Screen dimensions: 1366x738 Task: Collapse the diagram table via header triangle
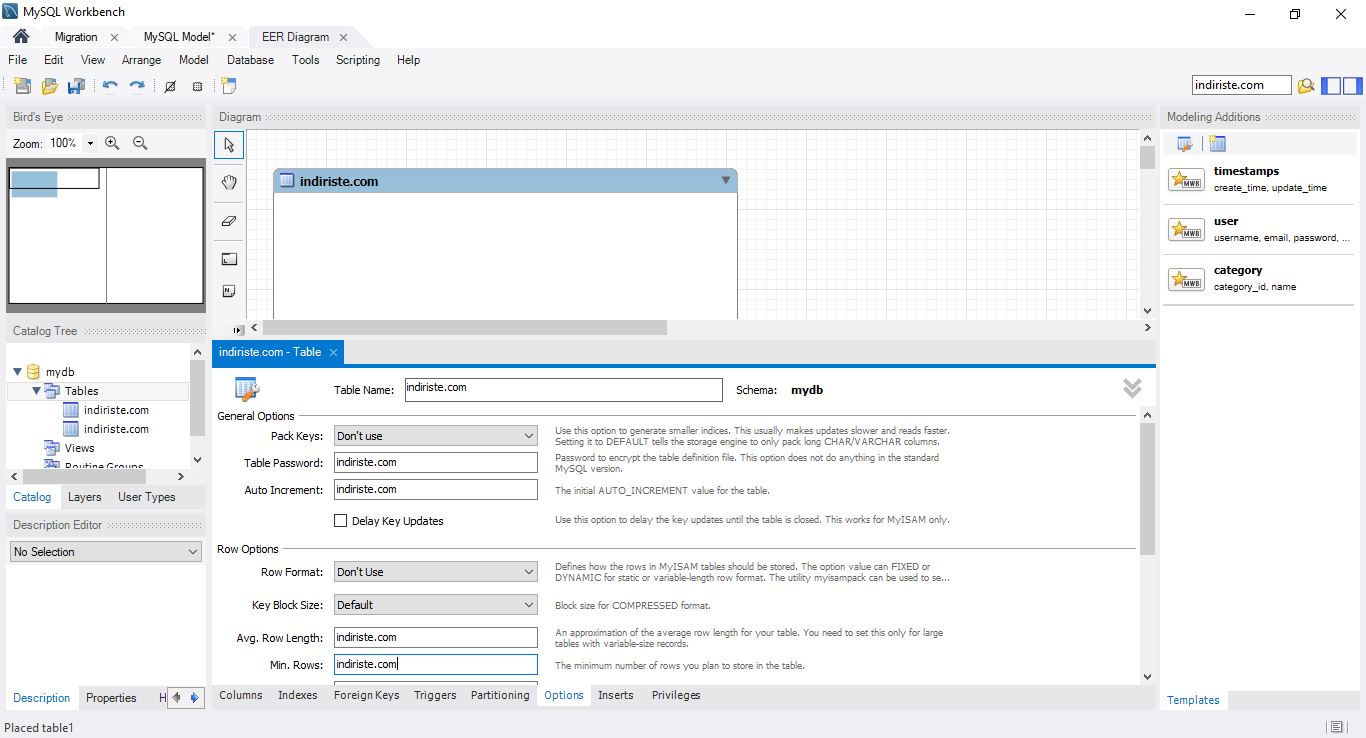(726, 181)
